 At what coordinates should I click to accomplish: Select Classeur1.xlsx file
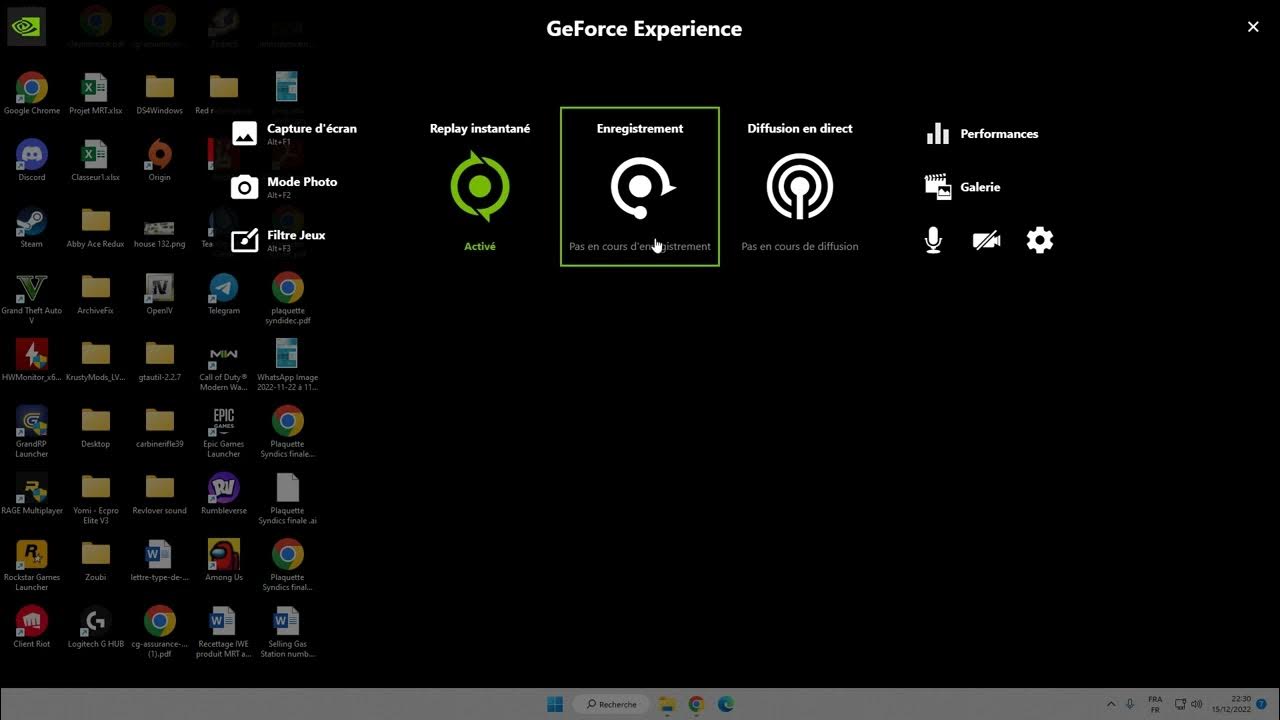click(x=96, y=160)
